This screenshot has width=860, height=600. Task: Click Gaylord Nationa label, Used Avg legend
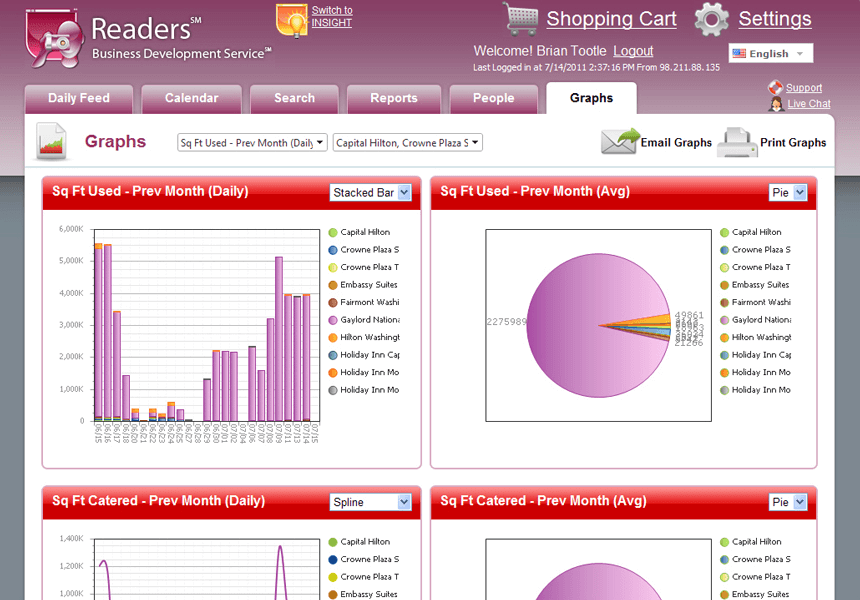[761, 320]
